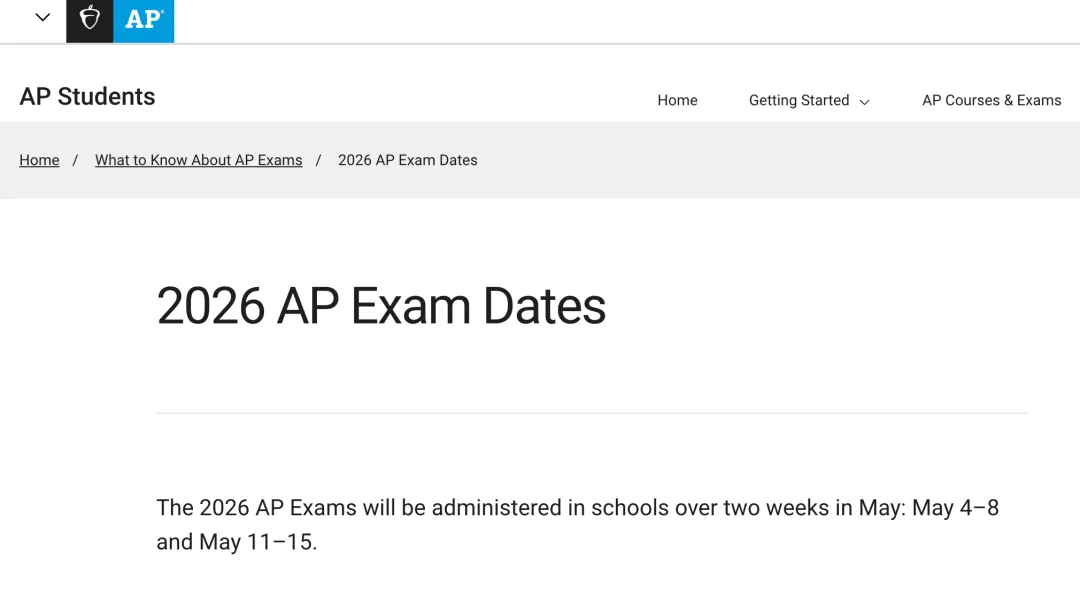Click the slash before 2026 AP Exam Dates breadcrumb

pyautogui.click(x=318, y=160)
